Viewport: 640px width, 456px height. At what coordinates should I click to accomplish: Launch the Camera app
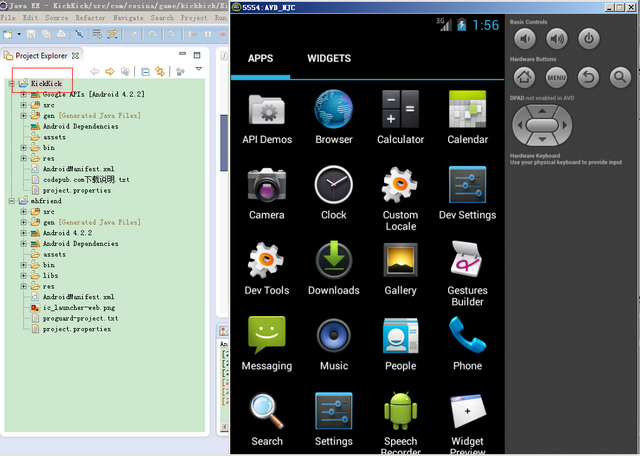click(x=267, y=194)
